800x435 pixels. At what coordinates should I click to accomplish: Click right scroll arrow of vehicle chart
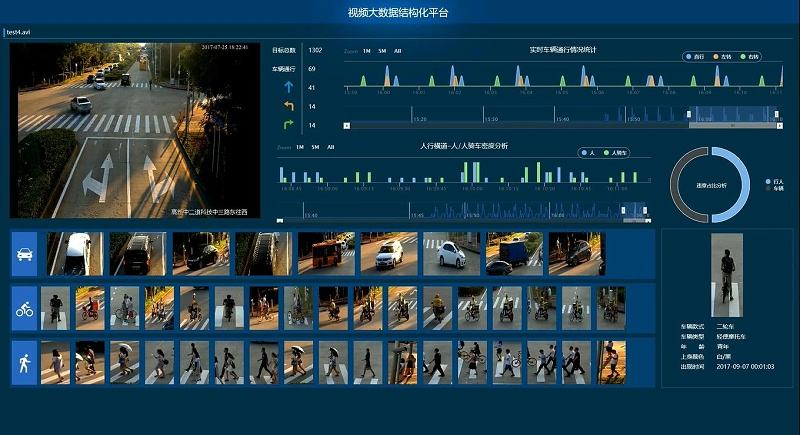(x=780, y=126)
